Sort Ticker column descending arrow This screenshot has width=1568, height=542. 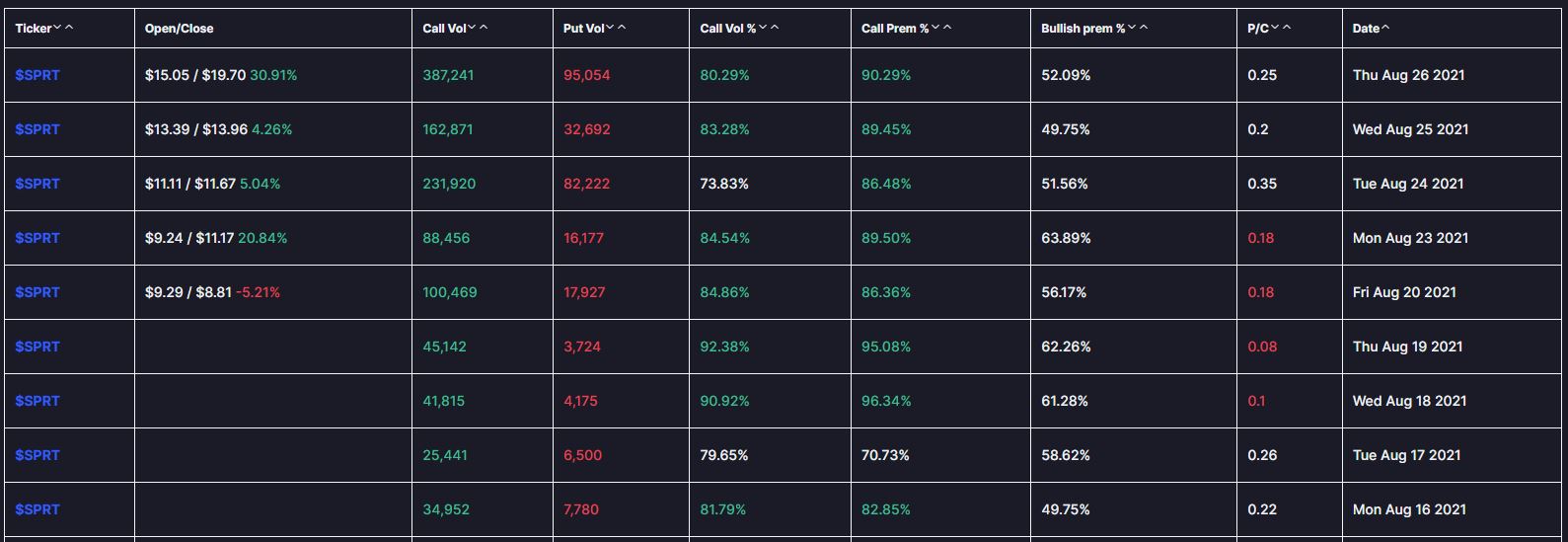[x=58, y=29]
